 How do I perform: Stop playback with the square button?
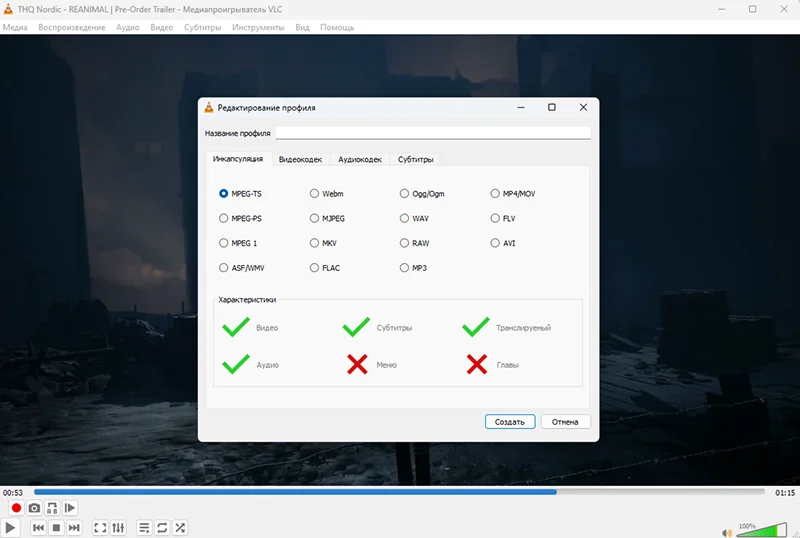coord(56,527)
